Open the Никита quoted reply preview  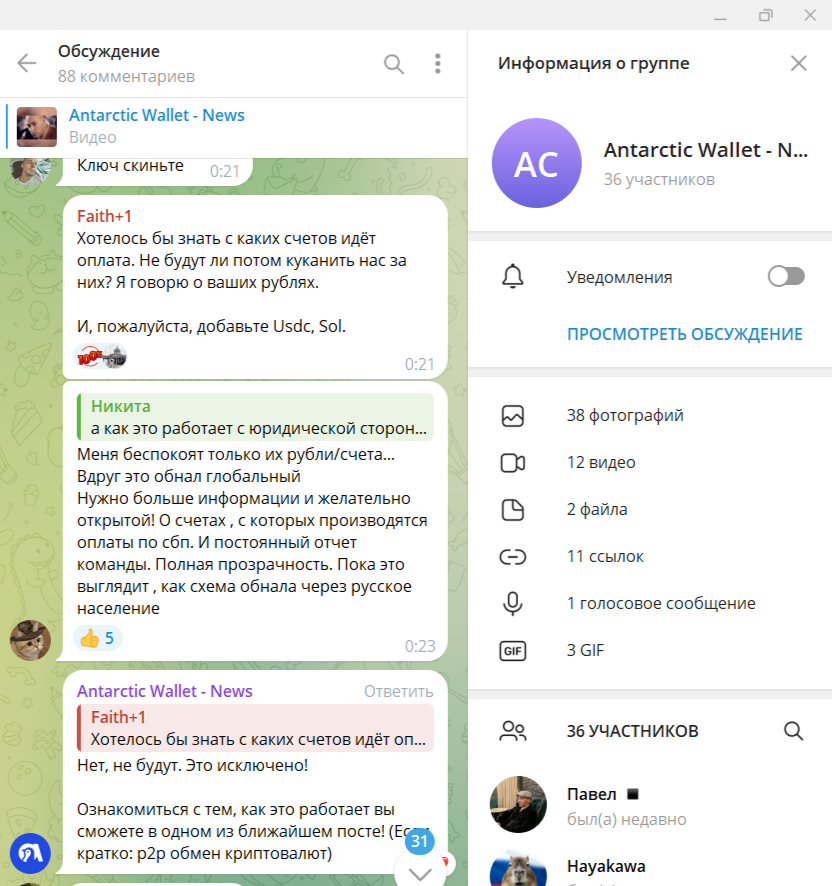(255, 417)
